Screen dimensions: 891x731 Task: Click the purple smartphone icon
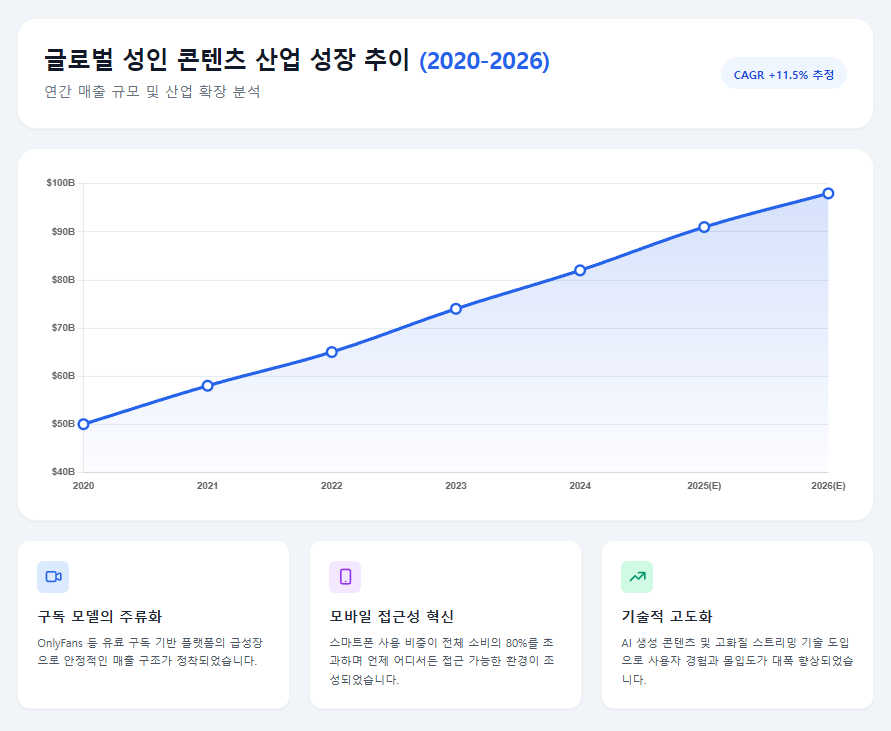click(345, 577)
